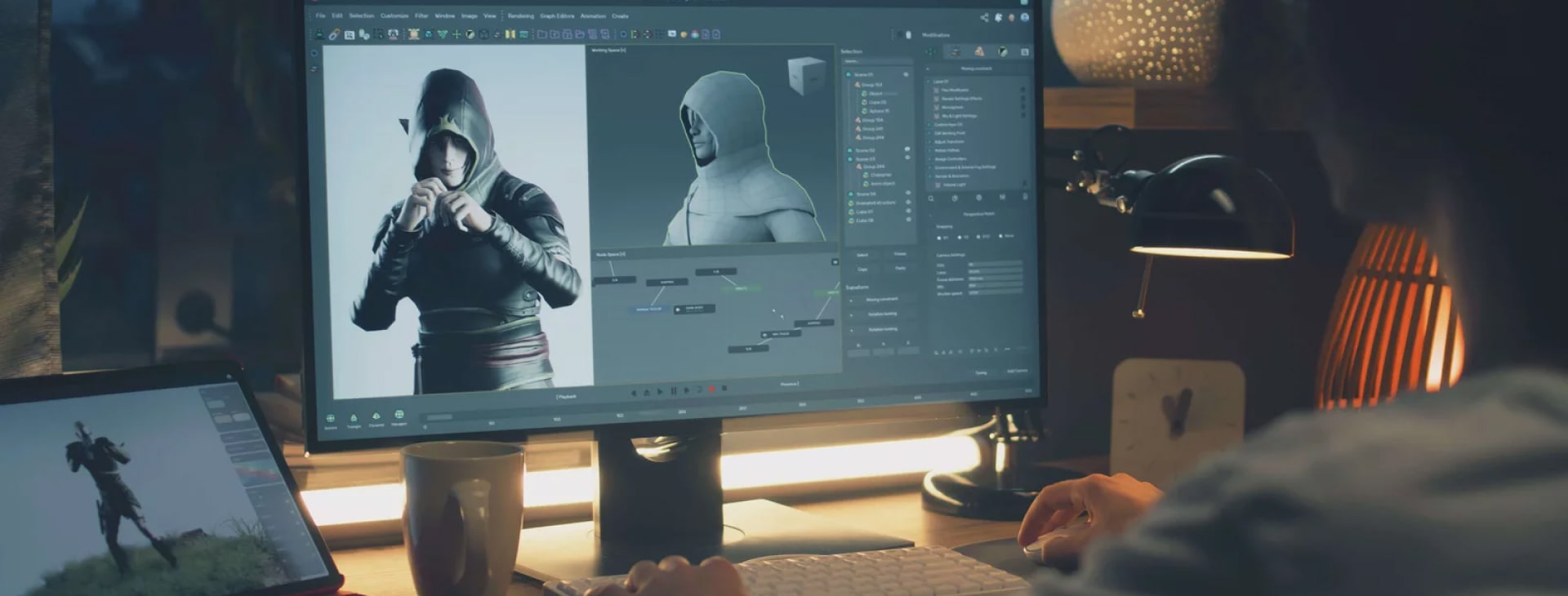Toggle visibility eye for Scene 01
Viewport: 1568px width, 596px height.
(906, 75)
